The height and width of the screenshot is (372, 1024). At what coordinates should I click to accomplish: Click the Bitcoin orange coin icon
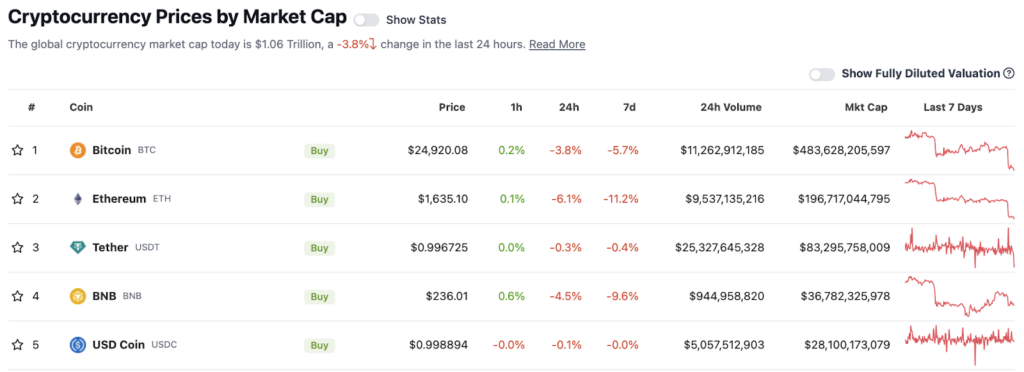pos(78,151)
